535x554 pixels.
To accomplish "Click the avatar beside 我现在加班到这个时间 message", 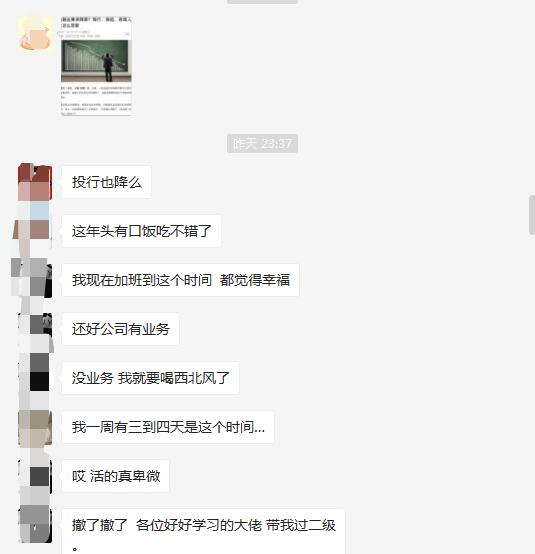I will [x=35, y=280].
